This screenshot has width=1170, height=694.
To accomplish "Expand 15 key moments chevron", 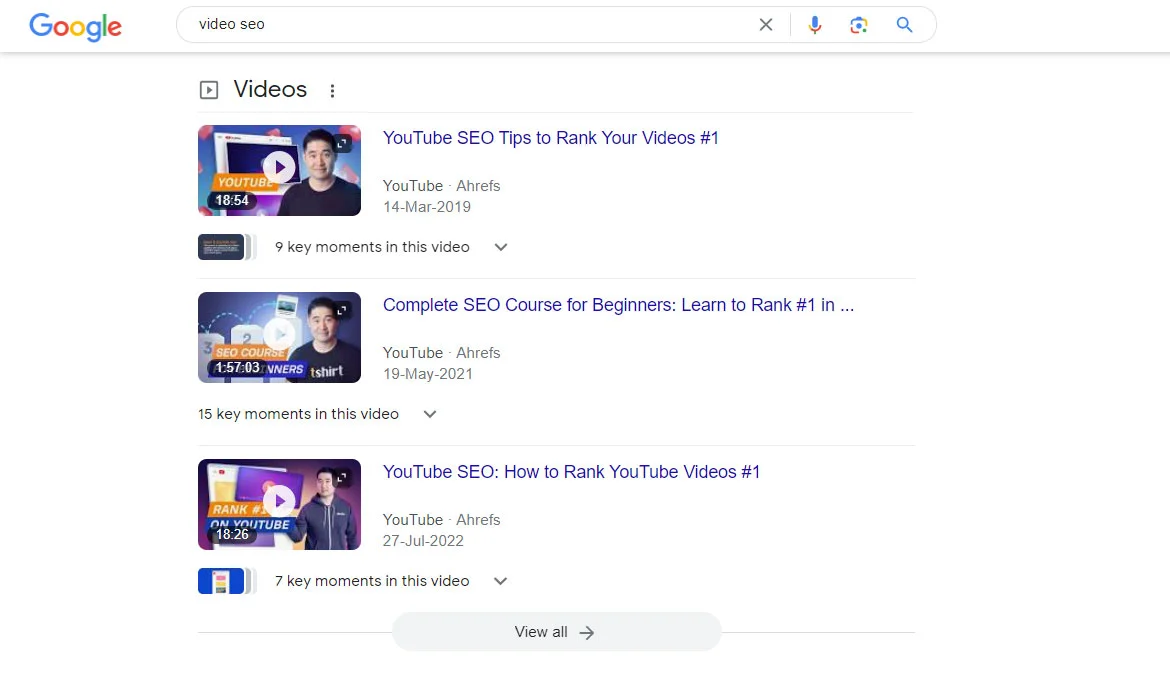I will (x=430, y=414).
